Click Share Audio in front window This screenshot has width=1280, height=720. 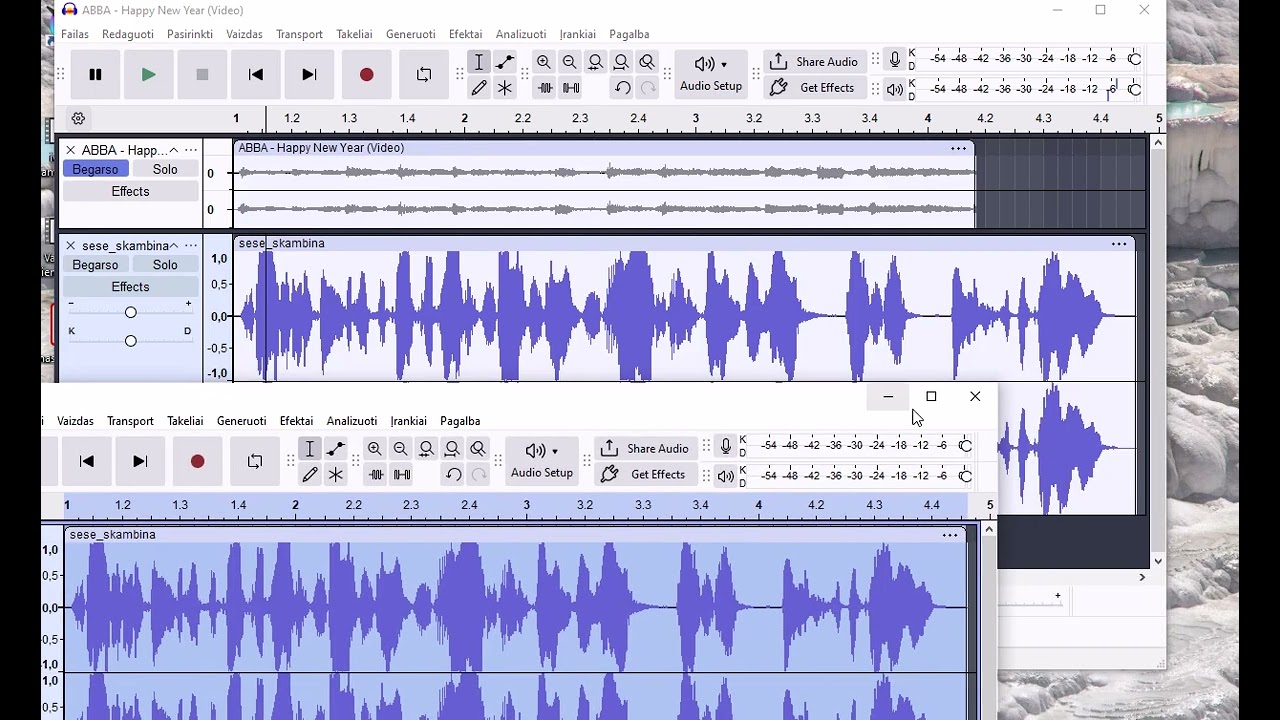tap(646, 449)
